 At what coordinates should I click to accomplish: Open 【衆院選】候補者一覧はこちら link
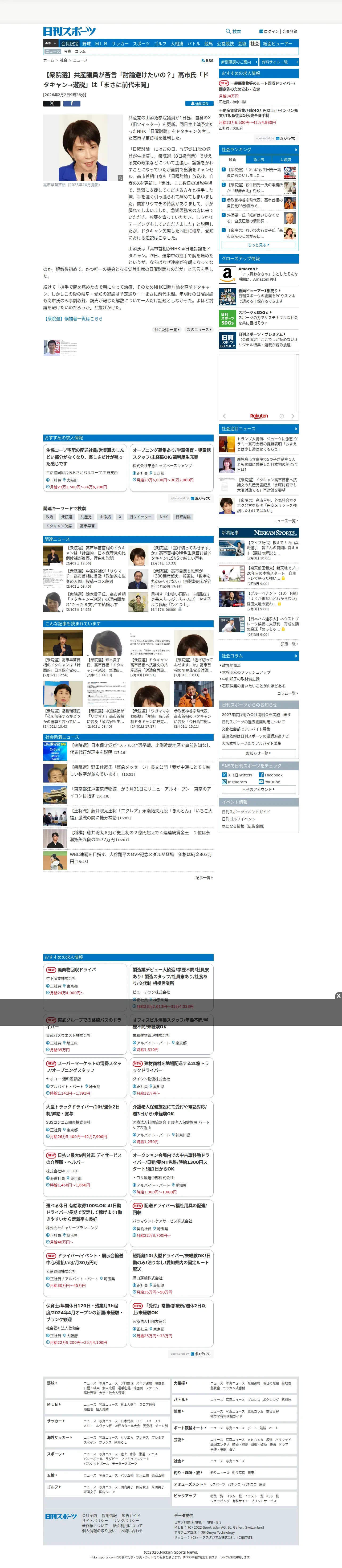[73, 318]
